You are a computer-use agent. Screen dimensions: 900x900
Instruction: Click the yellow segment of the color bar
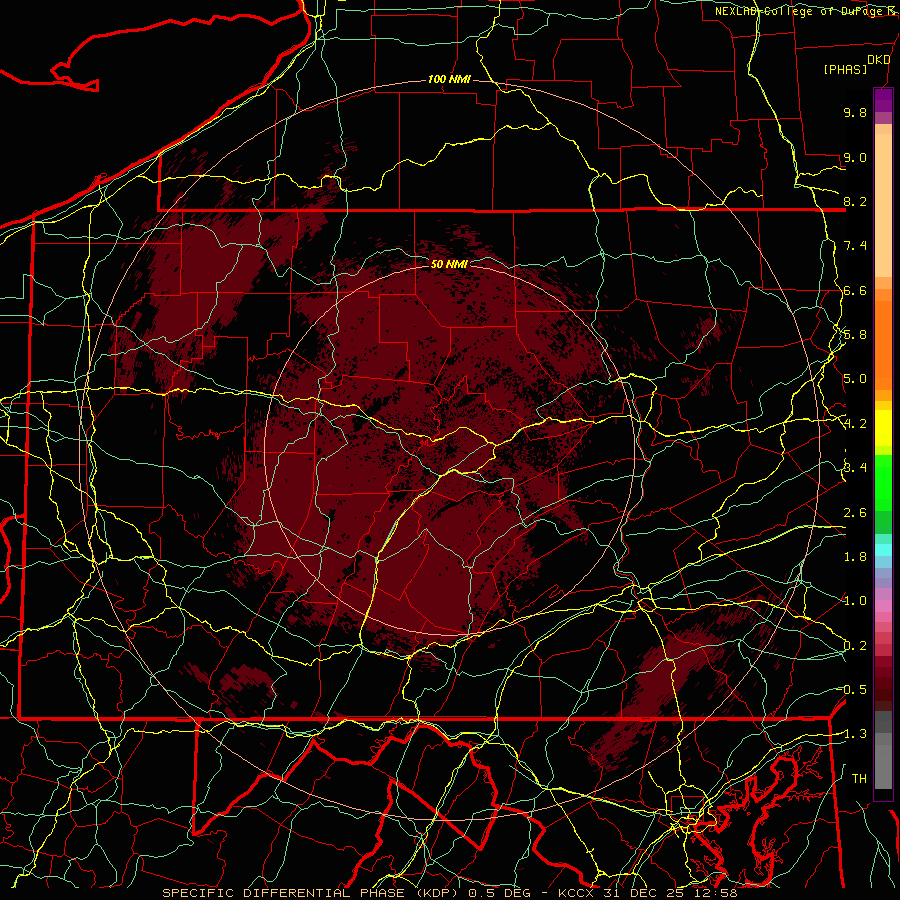[883, 428]
